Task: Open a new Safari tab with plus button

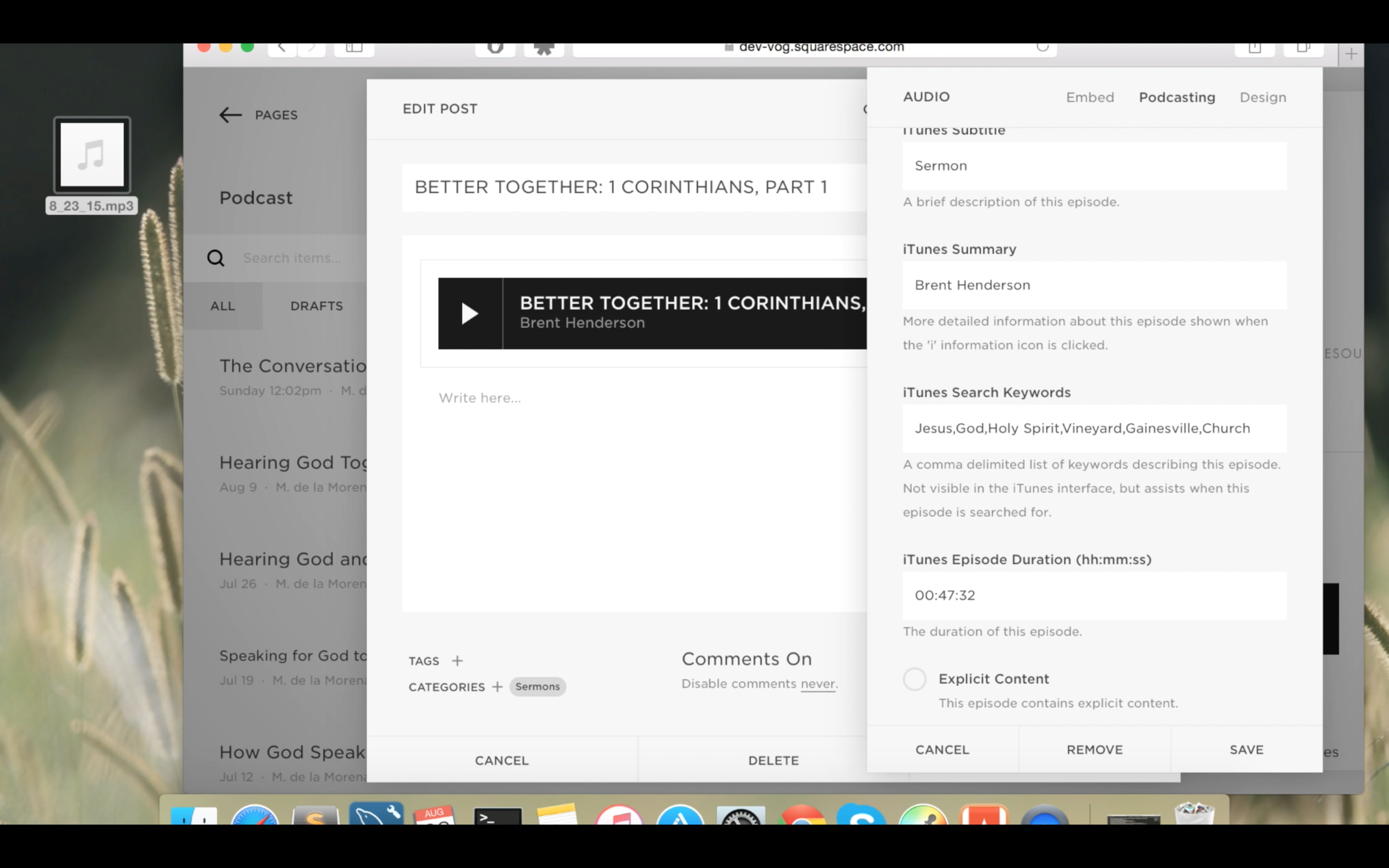Action: click(1351, 54)
